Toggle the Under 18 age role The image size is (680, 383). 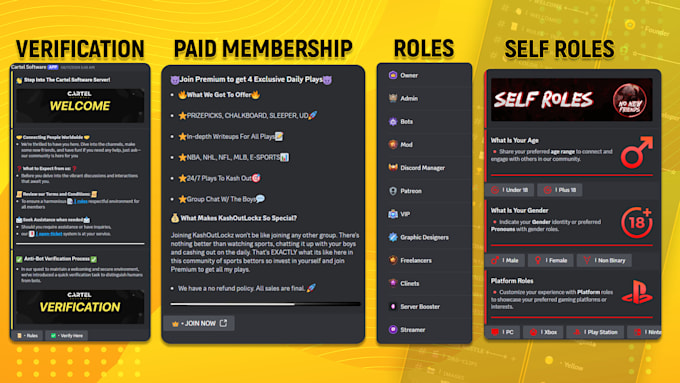510,190
